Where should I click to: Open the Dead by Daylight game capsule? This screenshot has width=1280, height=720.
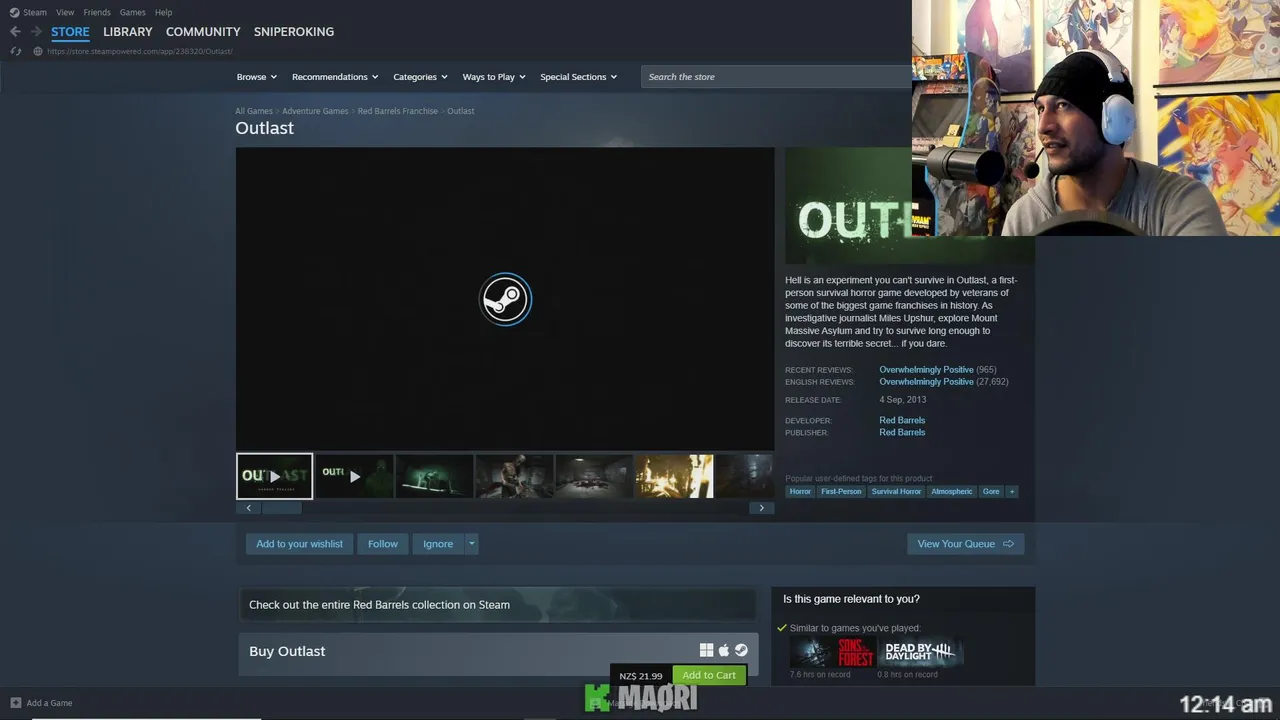[x=921, y=653]
